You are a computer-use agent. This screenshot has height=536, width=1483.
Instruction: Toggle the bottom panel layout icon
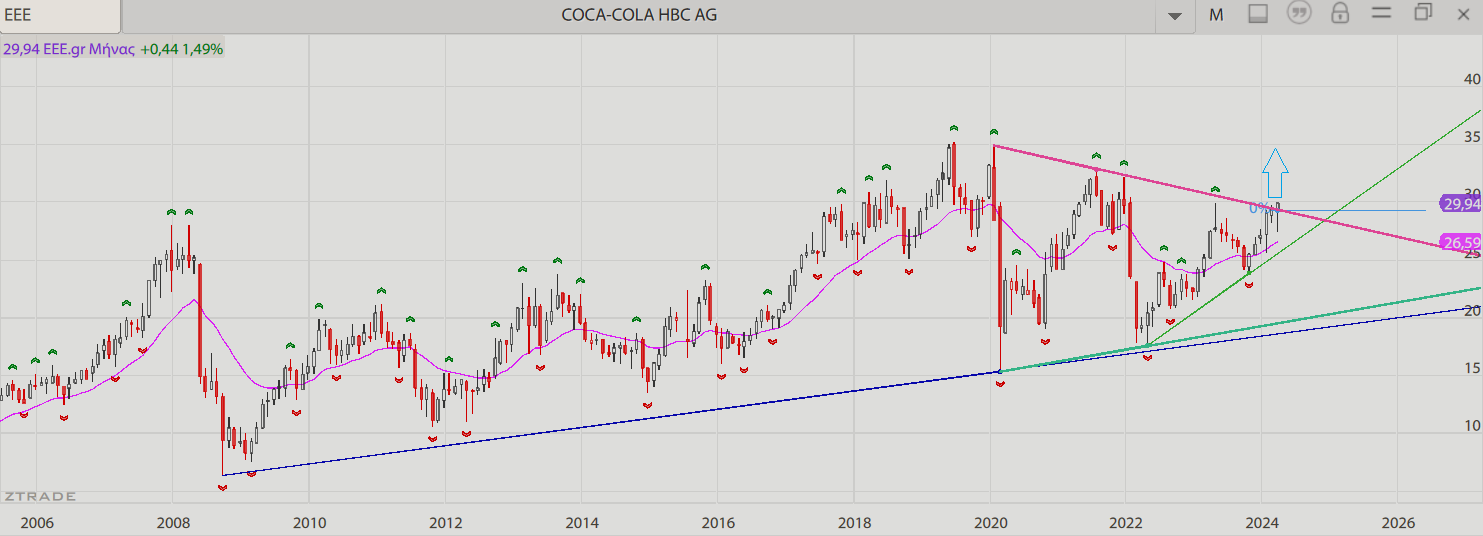tap(1258, 14)
